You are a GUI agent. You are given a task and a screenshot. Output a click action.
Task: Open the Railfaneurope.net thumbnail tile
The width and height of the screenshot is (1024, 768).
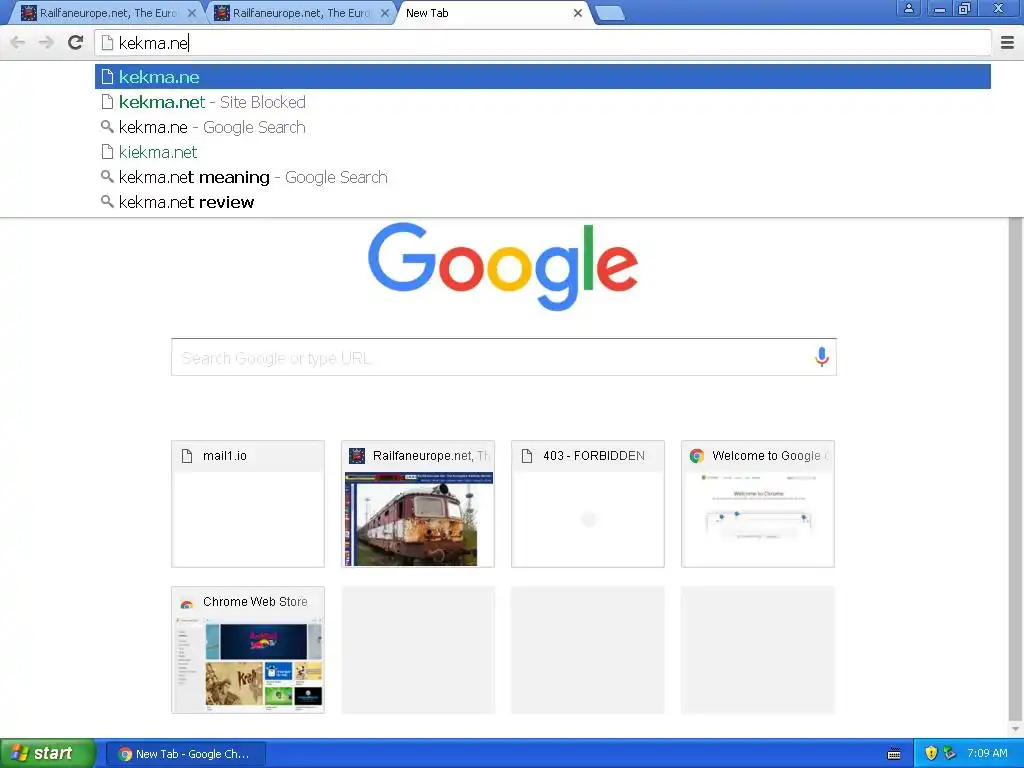click(x=418, y=504)
